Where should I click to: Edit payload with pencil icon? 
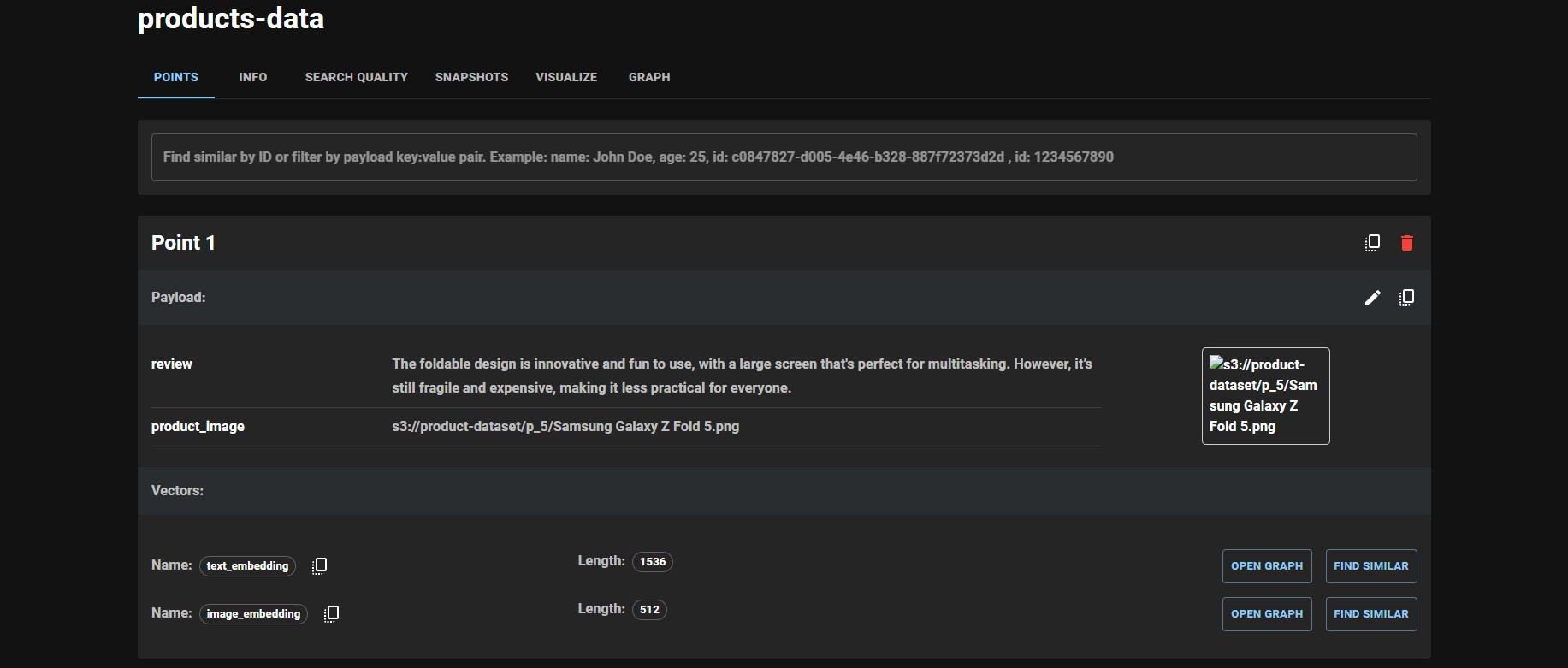(1372, 298)
